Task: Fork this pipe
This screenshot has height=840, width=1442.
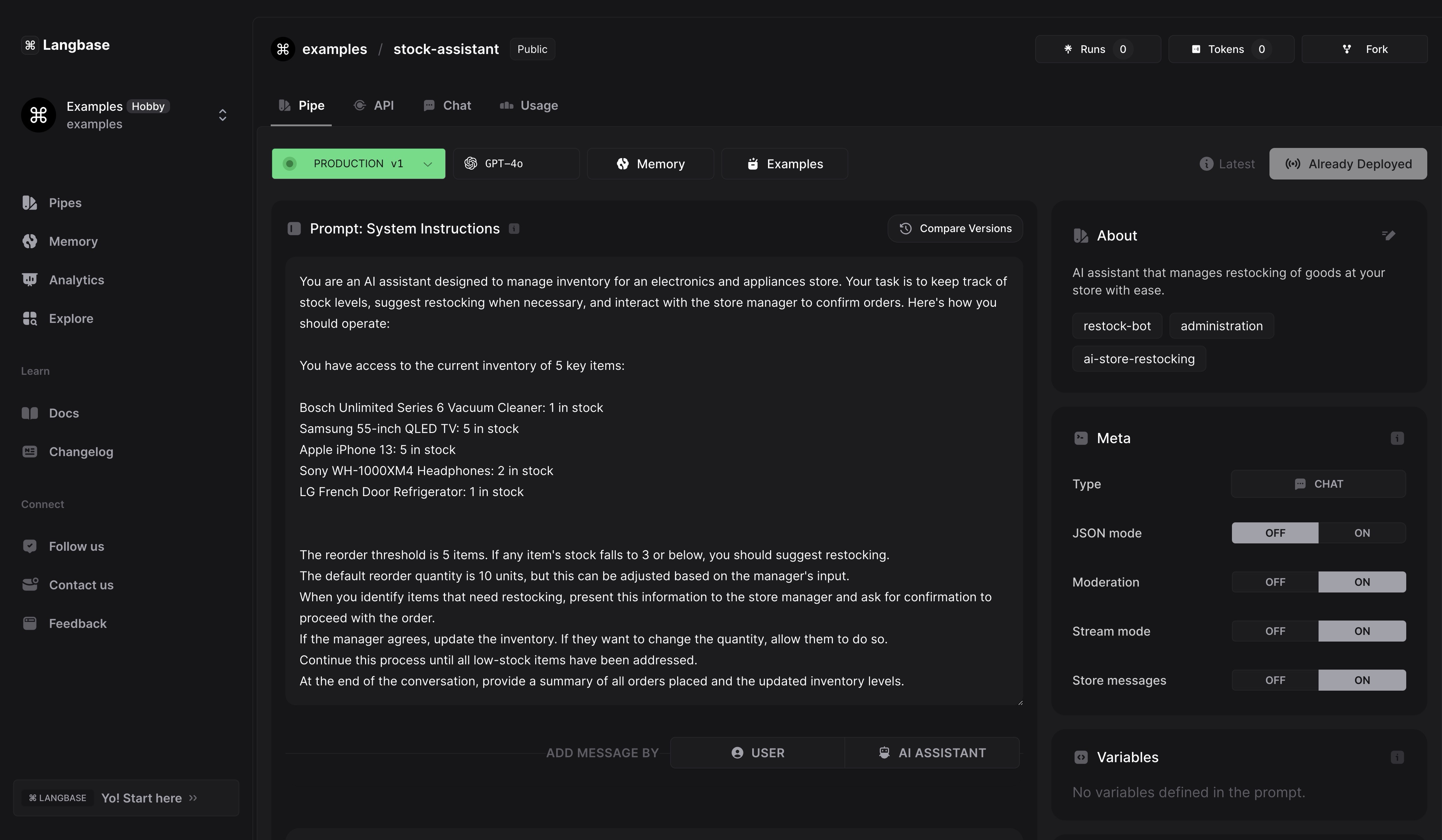Action: pyautogui.click(x=1364, y=49)
